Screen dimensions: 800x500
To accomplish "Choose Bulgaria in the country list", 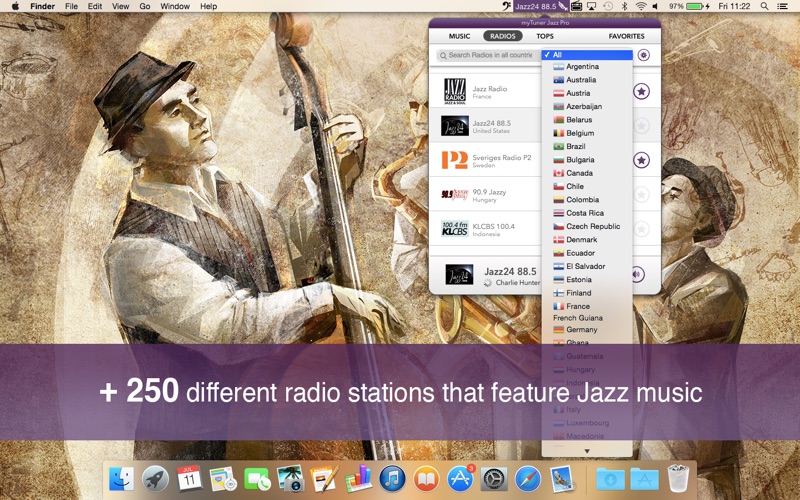I will pyautogui.click(x=587, y=159).
